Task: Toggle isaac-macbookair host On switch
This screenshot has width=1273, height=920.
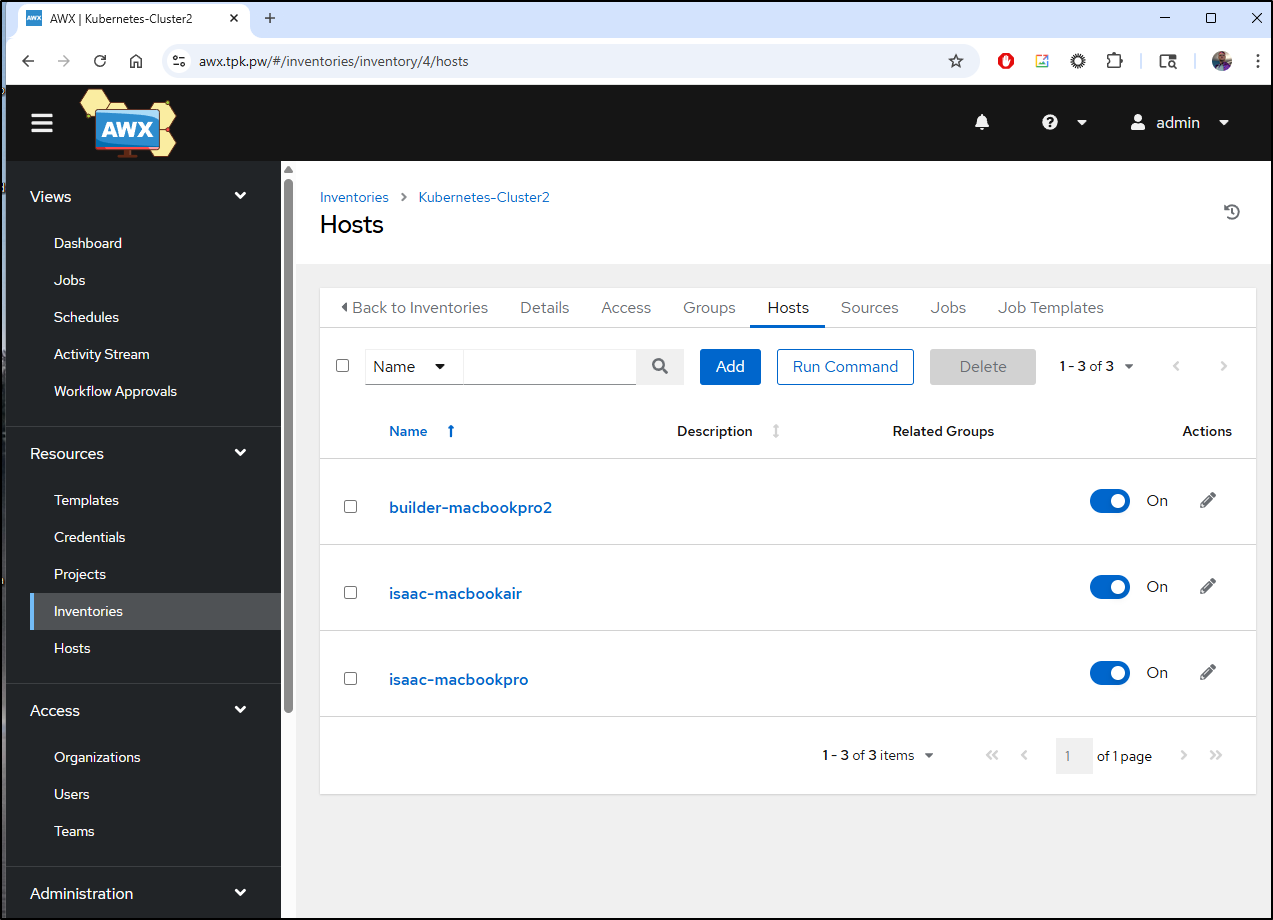Action: click(x=1110, y=587)
